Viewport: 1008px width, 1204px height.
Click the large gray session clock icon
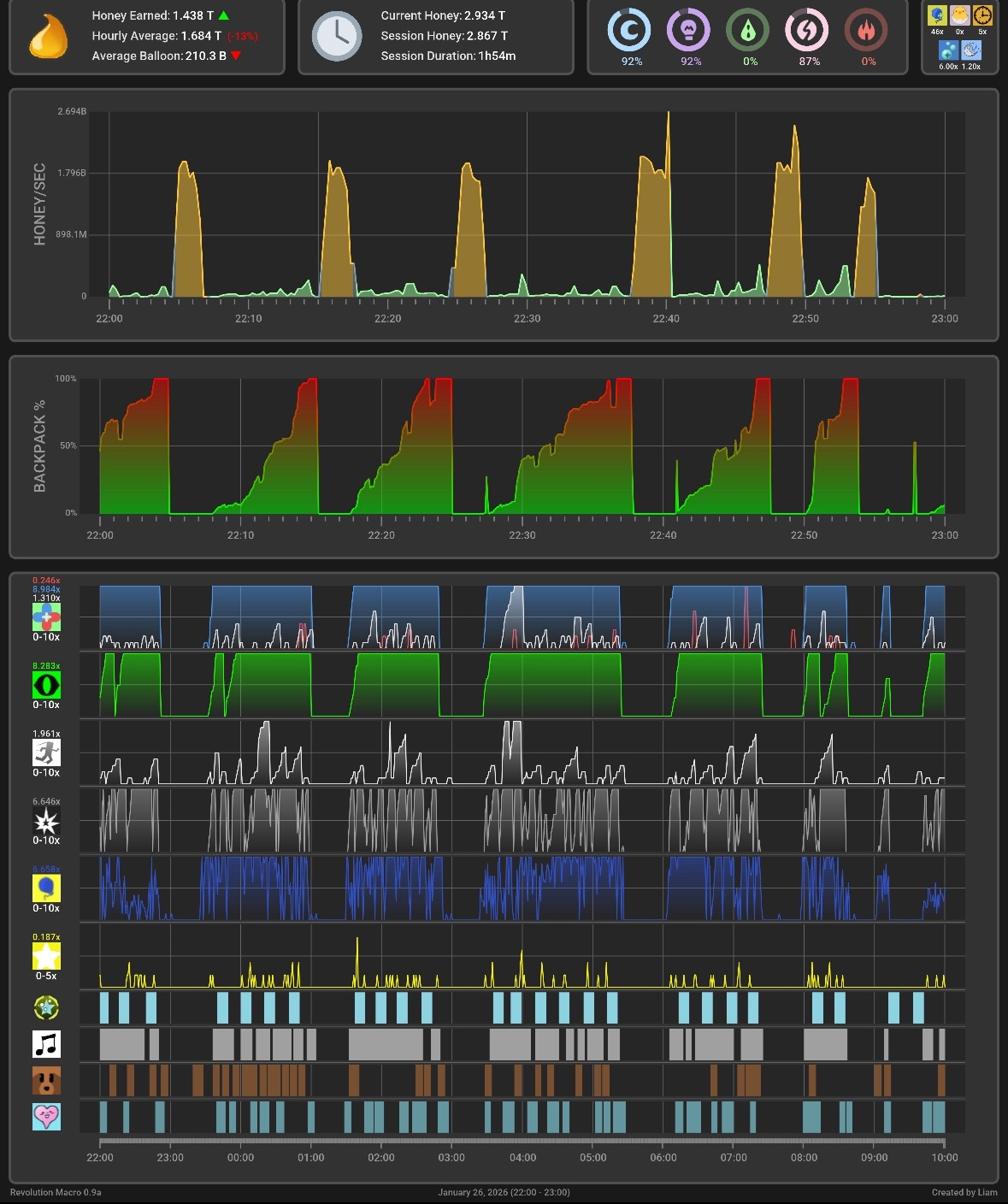point(337,37)
